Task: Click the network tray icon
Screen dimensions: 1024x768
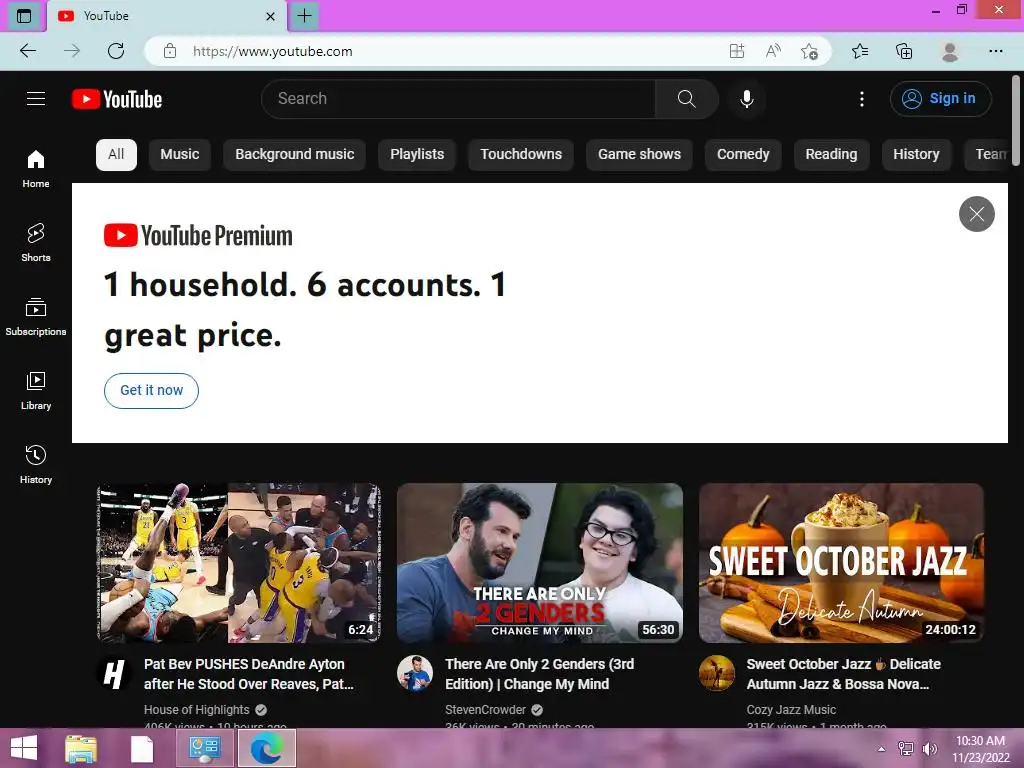Action: (905, 748)
